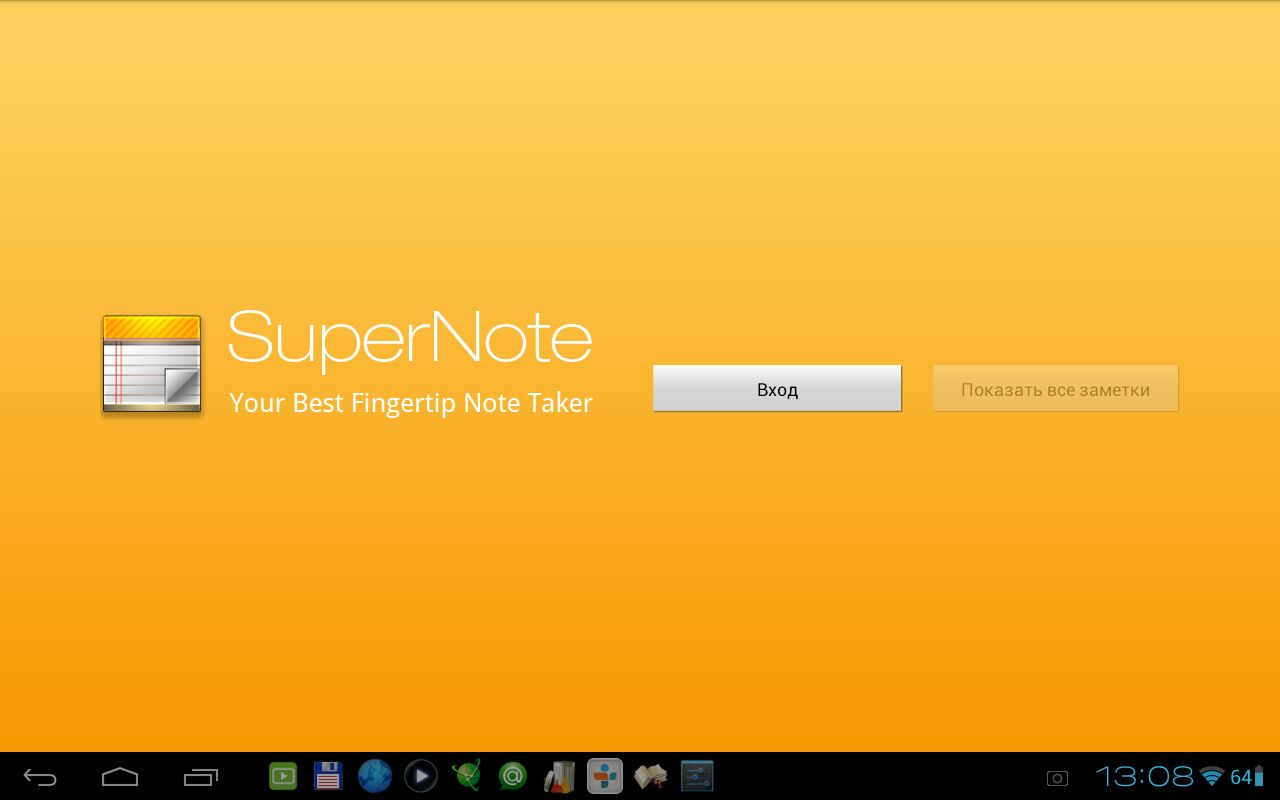Launch the books and flask app icon

559,776
